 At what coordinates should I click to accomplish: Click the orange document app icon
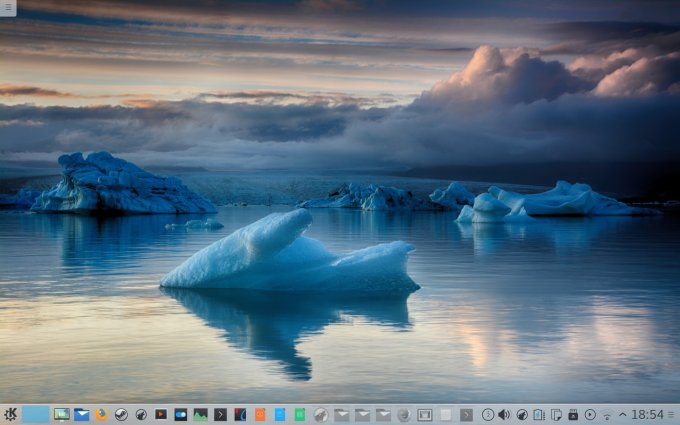click(260, 414)
